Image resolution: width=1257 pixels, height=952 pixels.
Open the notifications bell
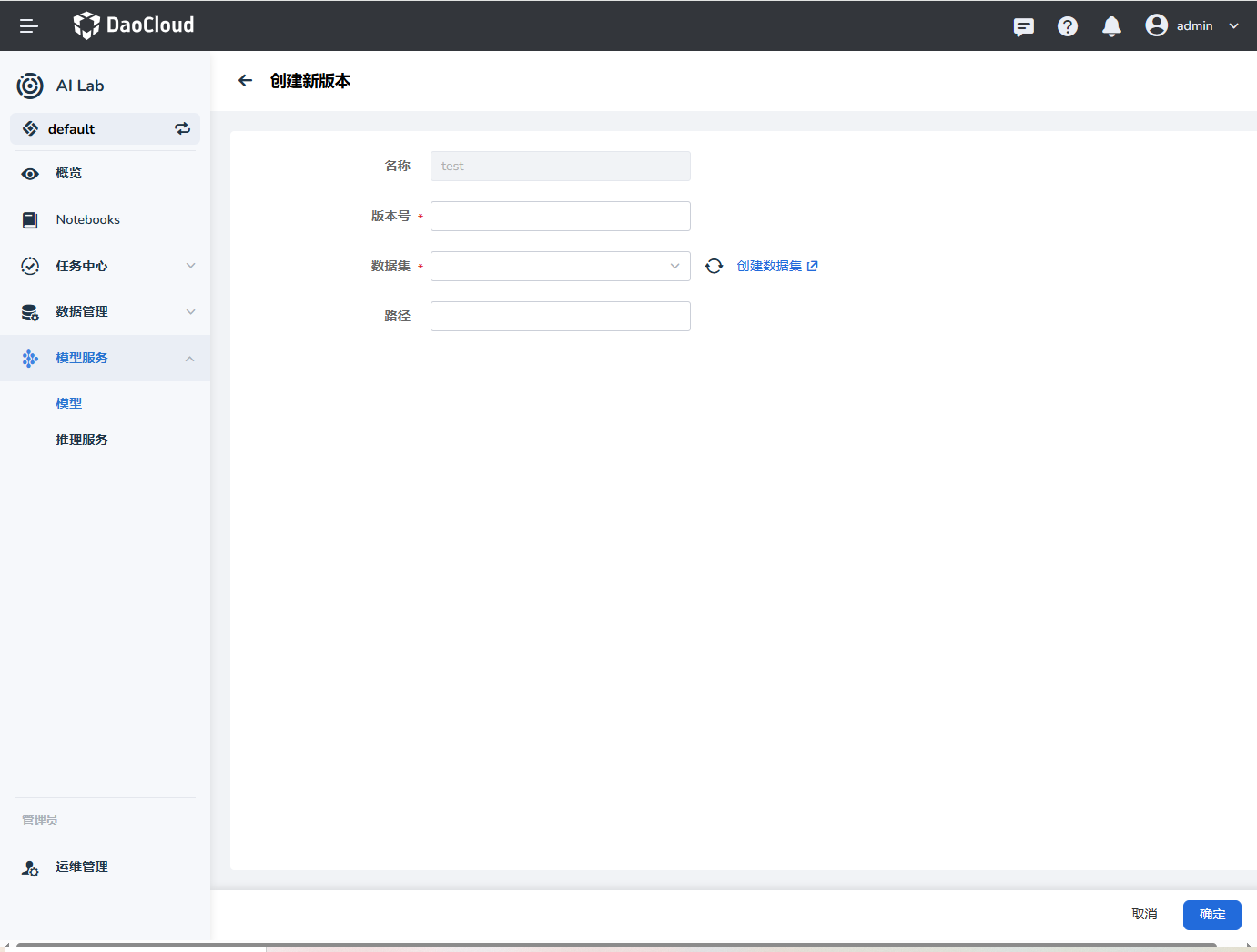click(x=1110, y=26)
